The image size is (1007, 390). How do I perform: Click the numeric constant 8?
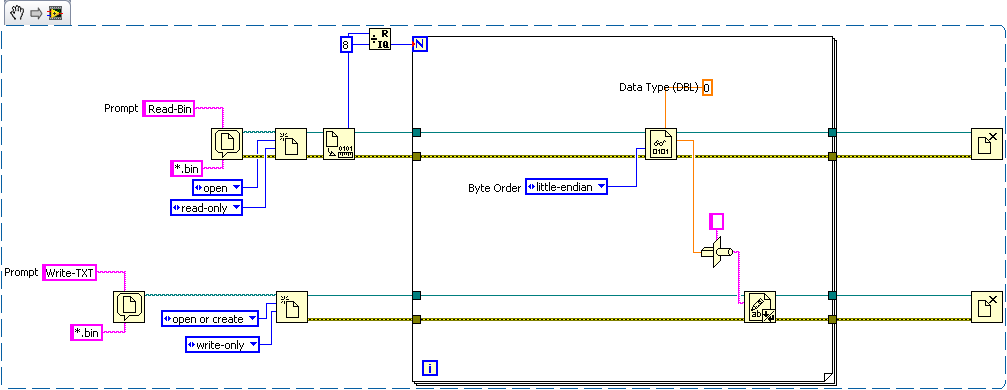pos(347,45)
